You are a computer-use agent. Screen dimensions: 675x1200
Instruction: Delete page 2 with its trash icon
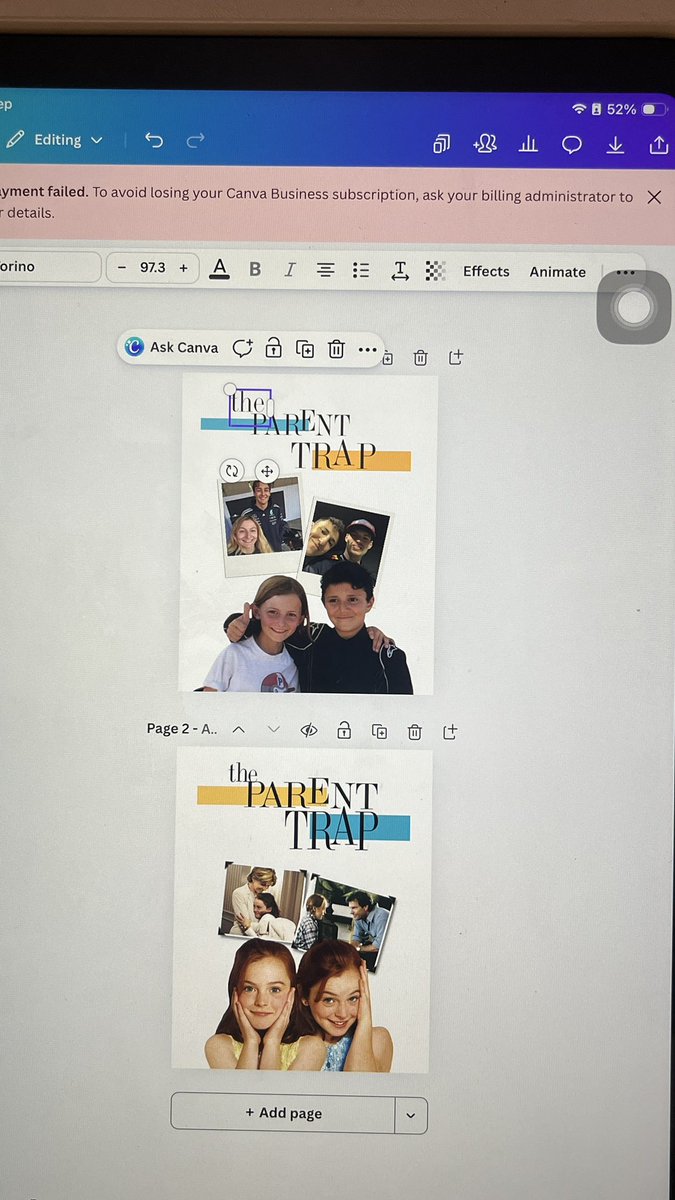pos(414,732)
